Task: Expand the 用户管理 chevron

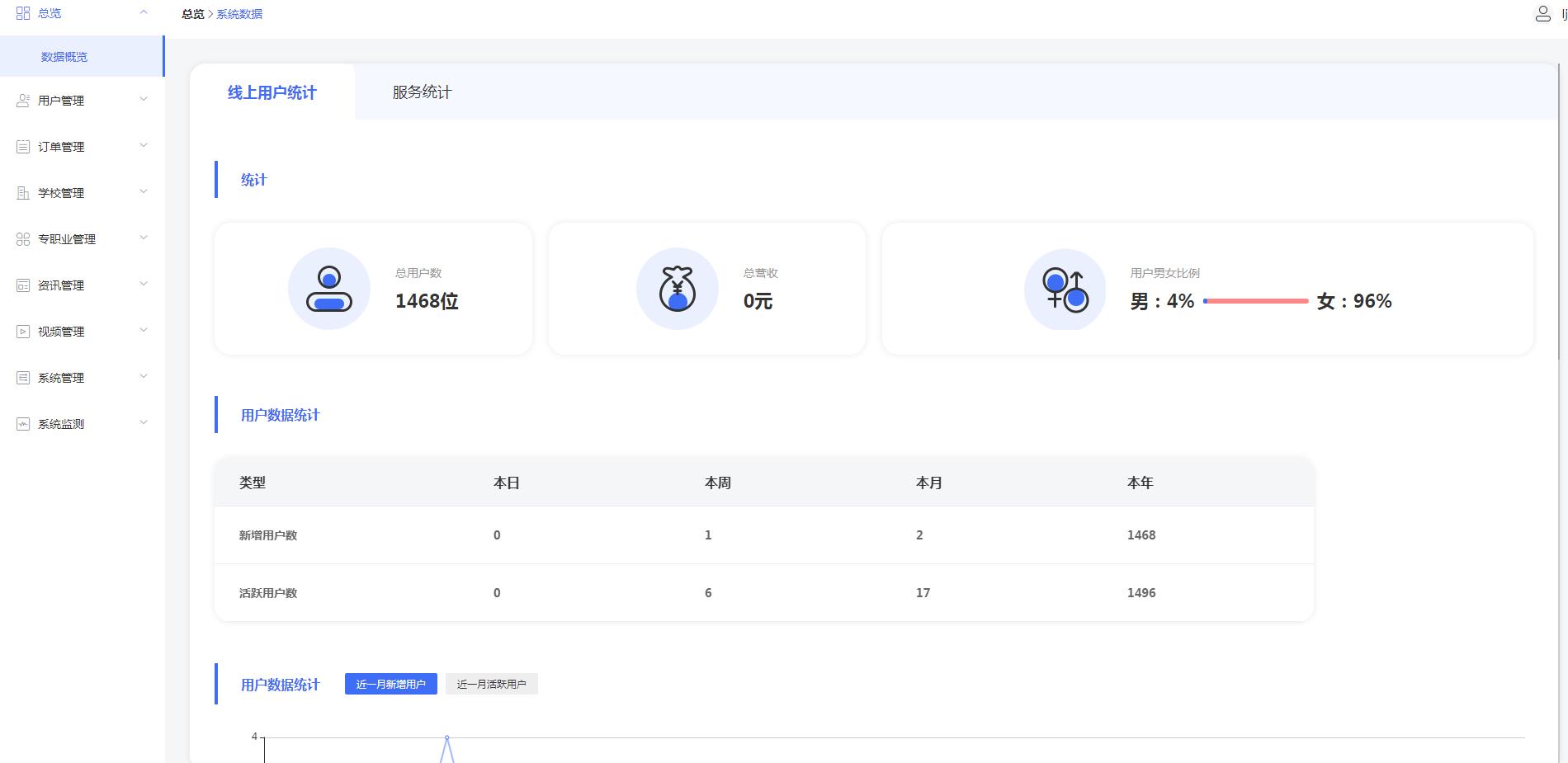Action: [144, 100]
